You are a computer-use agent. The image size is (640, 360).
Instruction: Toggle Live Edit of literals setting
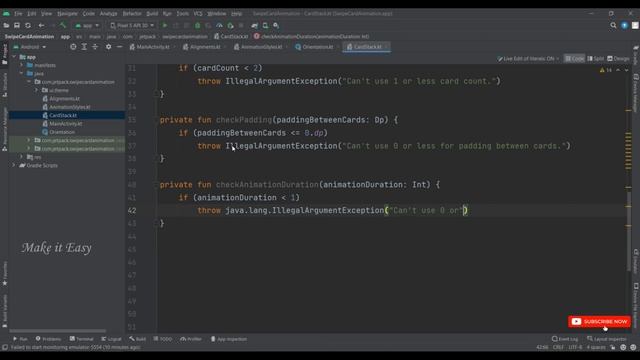tap(528, 59)
